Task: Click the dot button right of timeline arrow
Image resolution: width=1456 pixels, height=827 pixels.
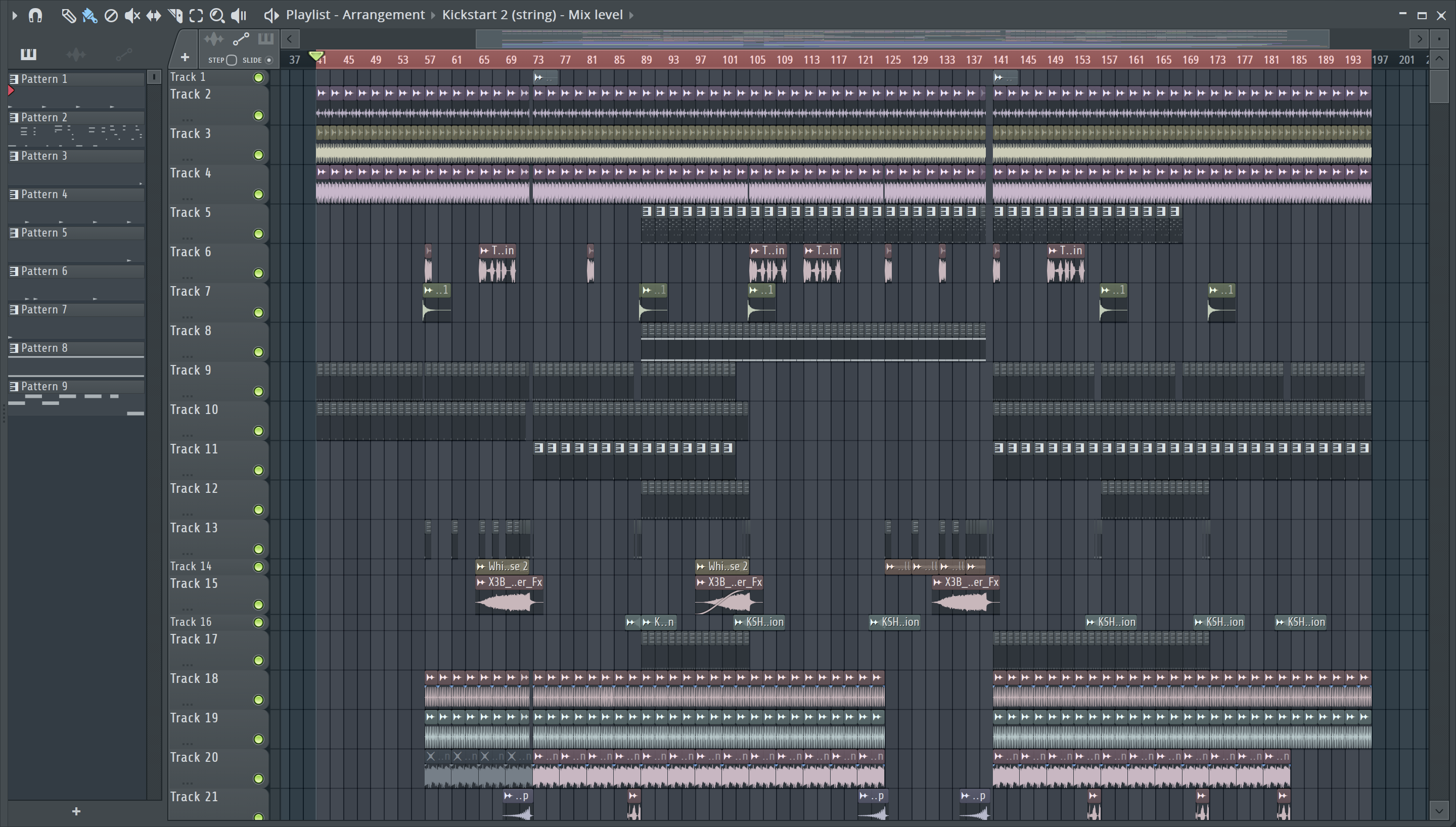Action: click(x=1439, y=39)
